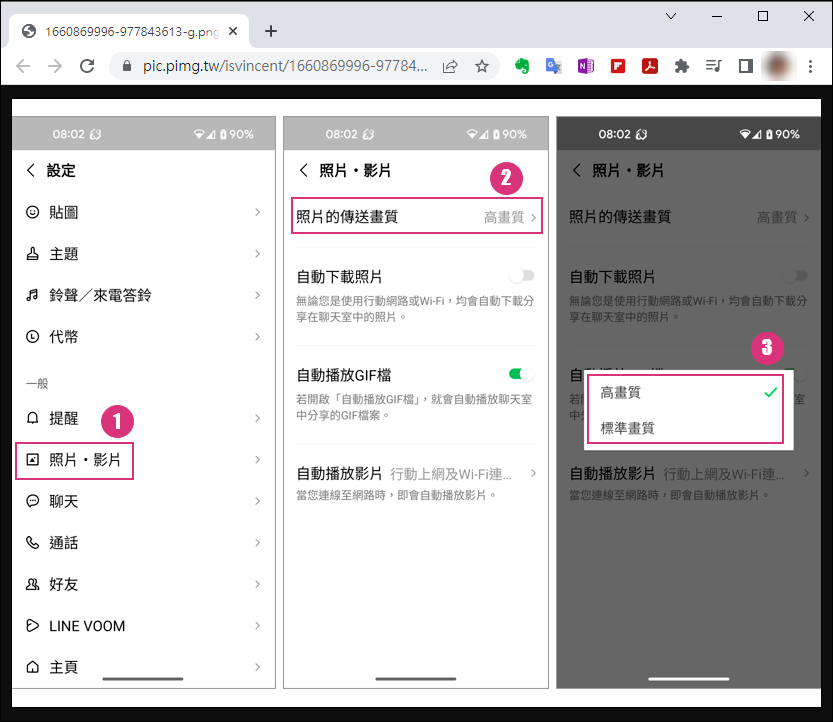The width and height of the screenshot is (833, 722).
Task: Reload the current page
Action: (x=87, y=66)
